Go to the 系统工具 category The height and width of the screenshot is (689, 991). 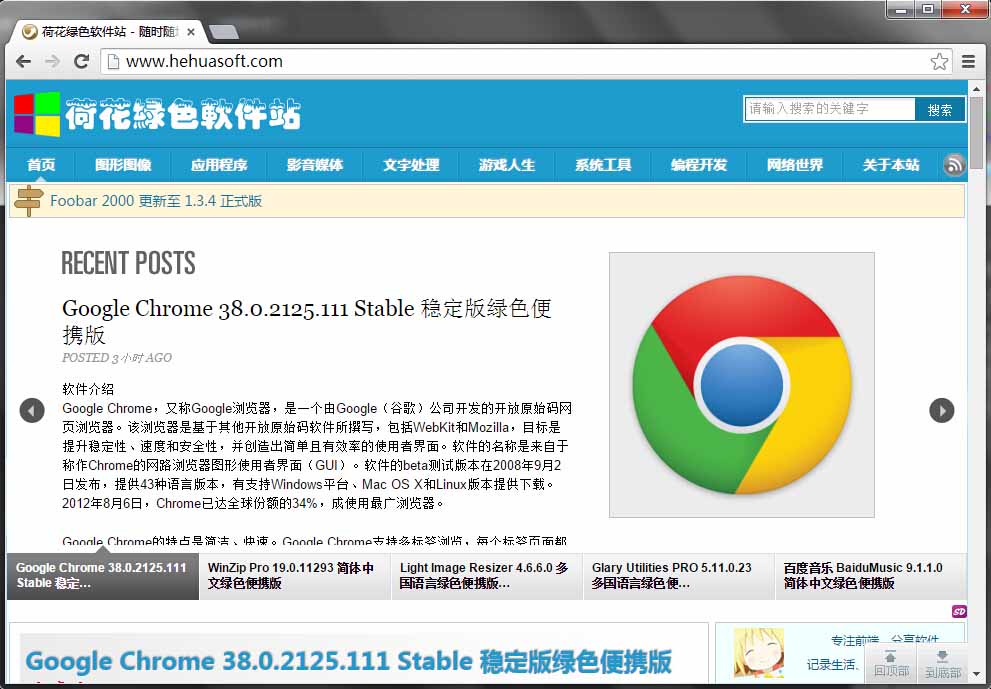click(603, 165)
